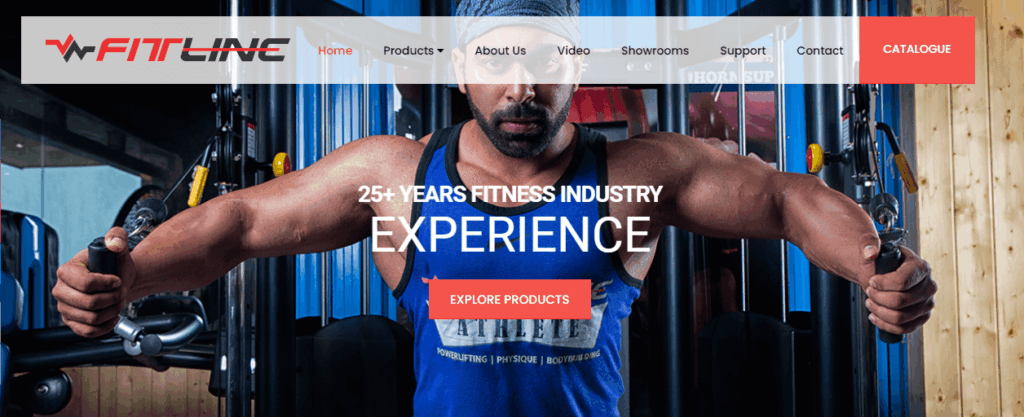Click the wooden wall panel on right
The image size is (1024, 417).
(969, 215)
